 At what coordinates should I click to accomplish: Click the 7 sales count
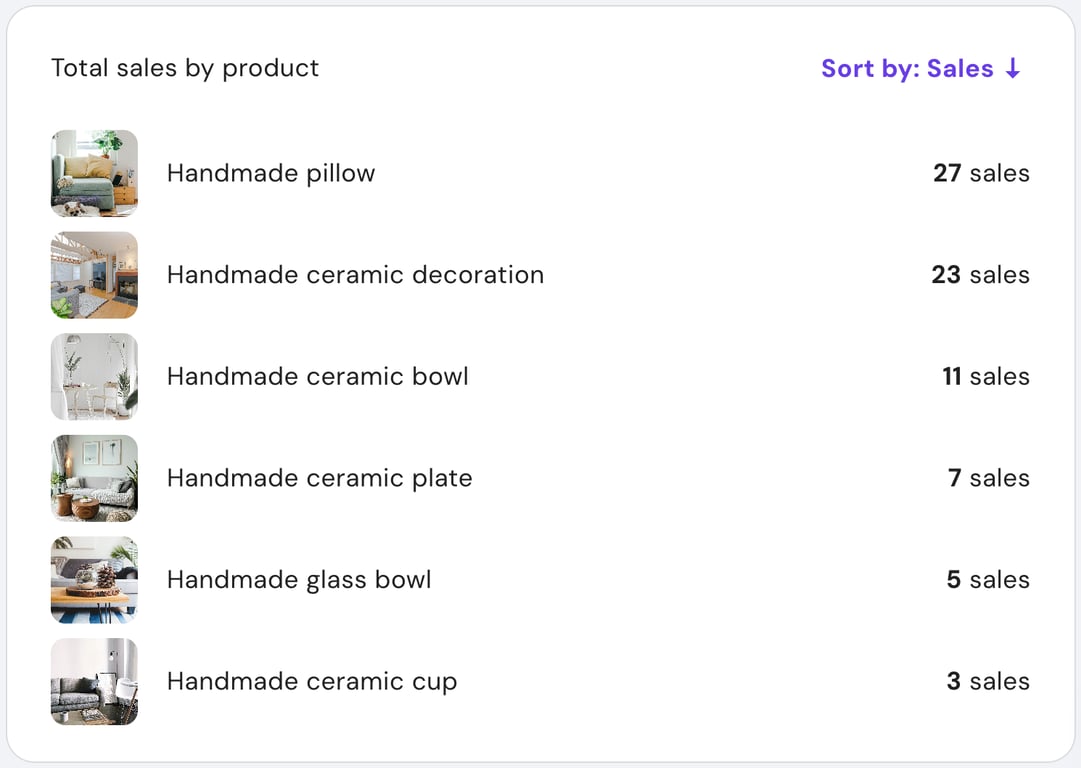point(989,478)
